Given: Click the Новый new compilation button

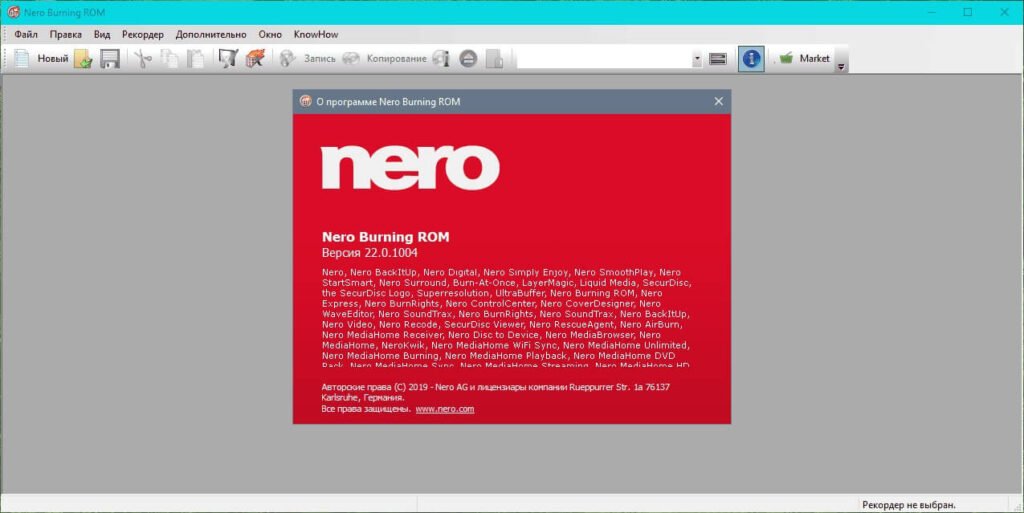Looking at the screenshot, I should click(41, 59).
